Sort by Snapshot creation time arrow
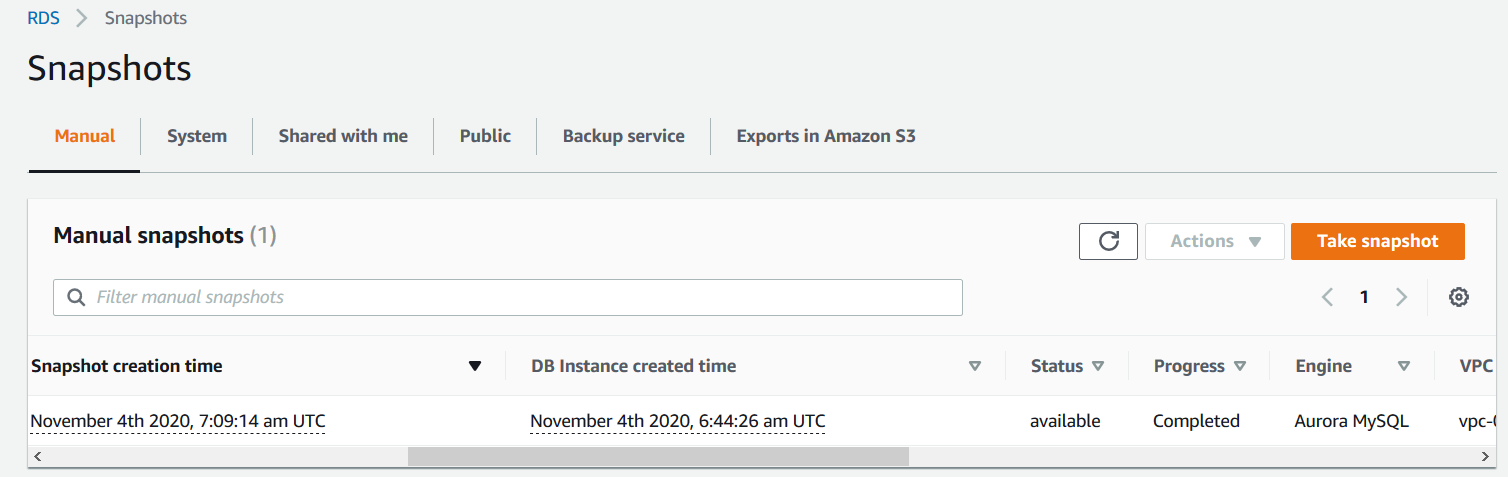The width and height of the screenshot is (1508, 477). 475,366
